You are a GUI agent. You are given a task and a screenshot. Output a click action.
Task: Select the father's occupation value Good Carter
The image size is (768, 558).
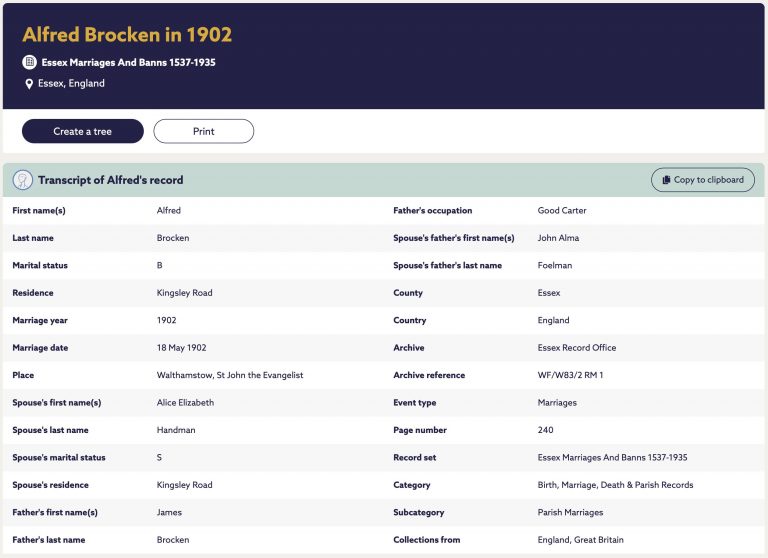tap(562, 210)
